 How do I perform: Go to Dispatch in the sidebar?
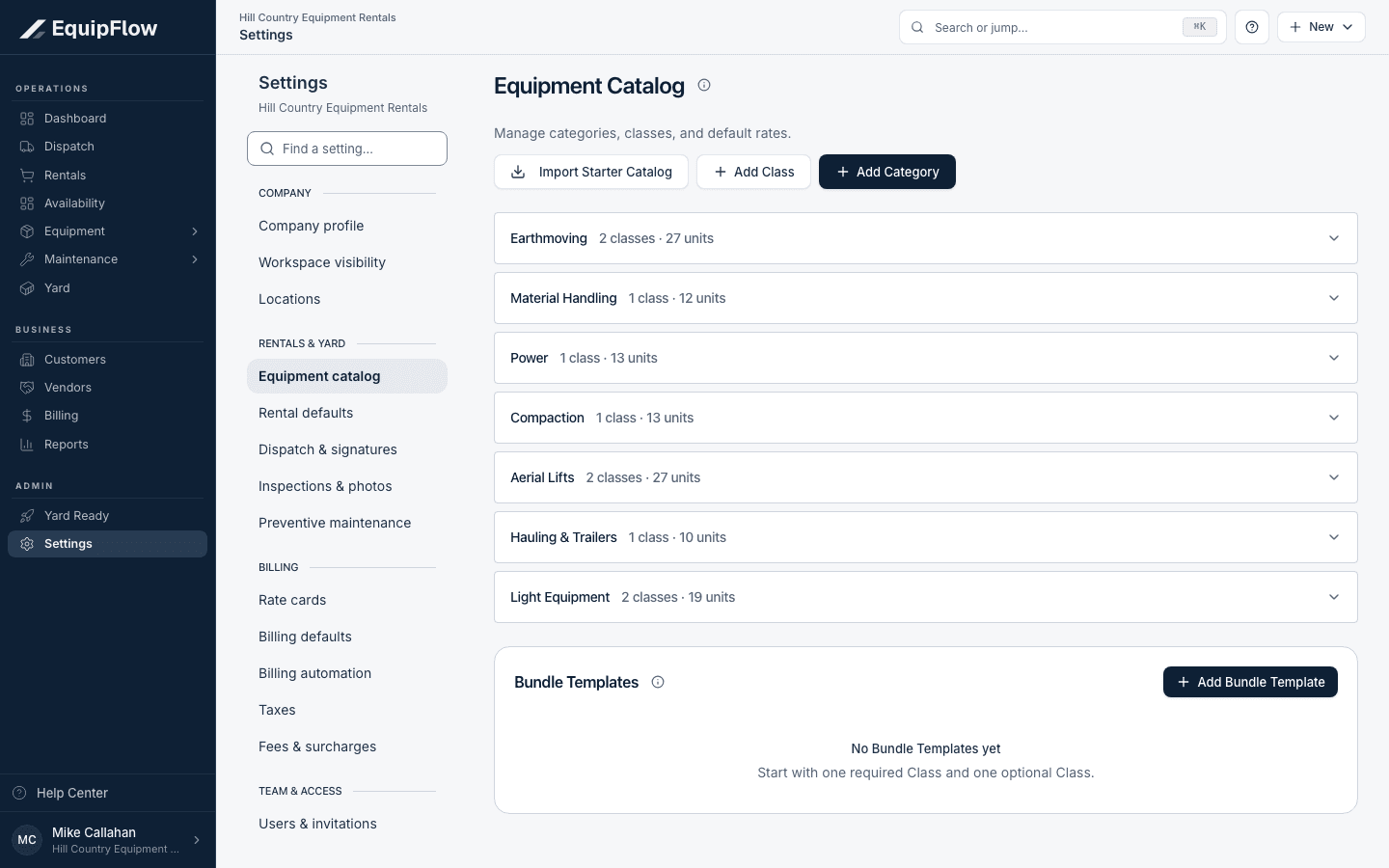(107, 147)
